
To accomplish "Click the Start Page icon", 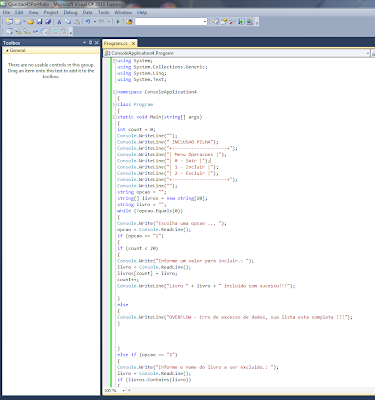I will coord(241,22).
